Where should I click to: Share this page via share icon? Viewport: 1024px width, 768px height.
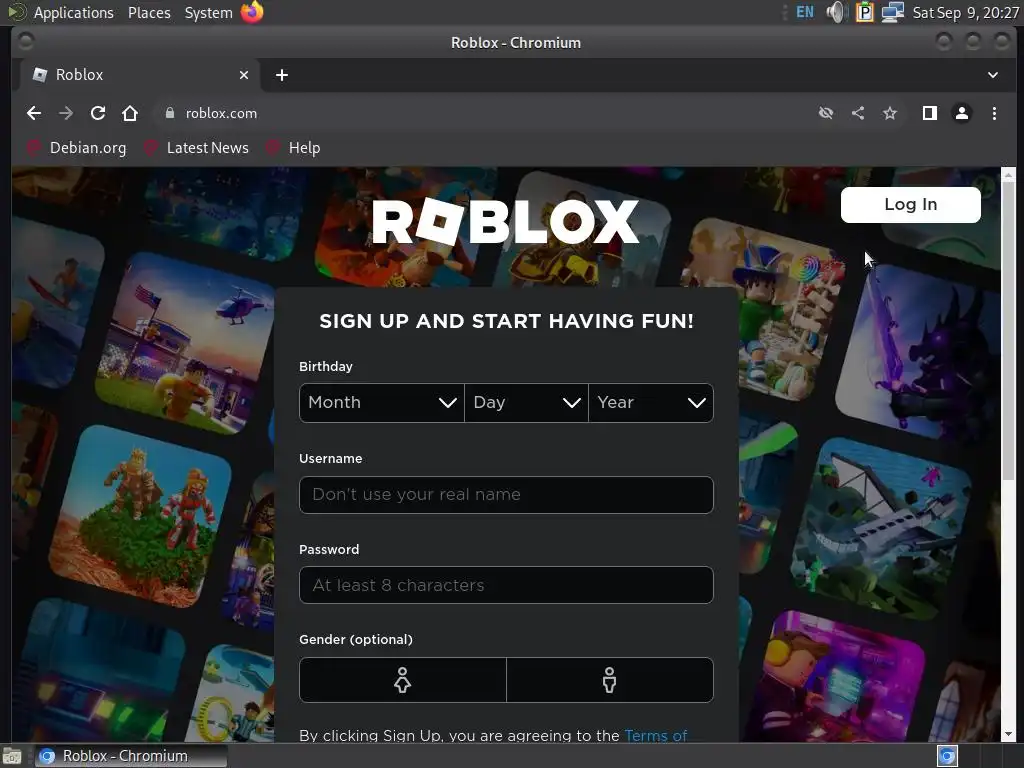(x=858, y=113)
